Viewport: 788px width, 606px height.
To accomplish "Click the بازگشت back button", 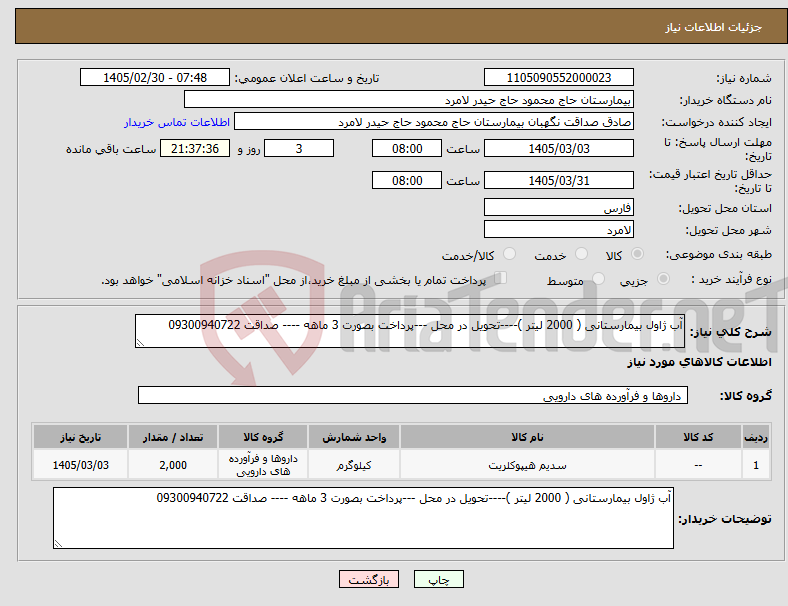I will (369, 579).
